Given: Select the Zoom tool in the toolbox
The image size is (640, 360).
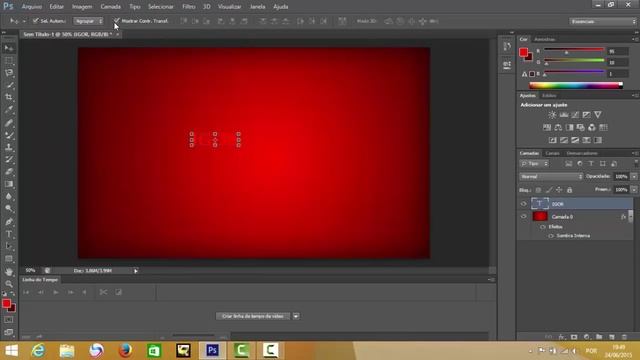Looking at the screenshot, I should [9, 284].
